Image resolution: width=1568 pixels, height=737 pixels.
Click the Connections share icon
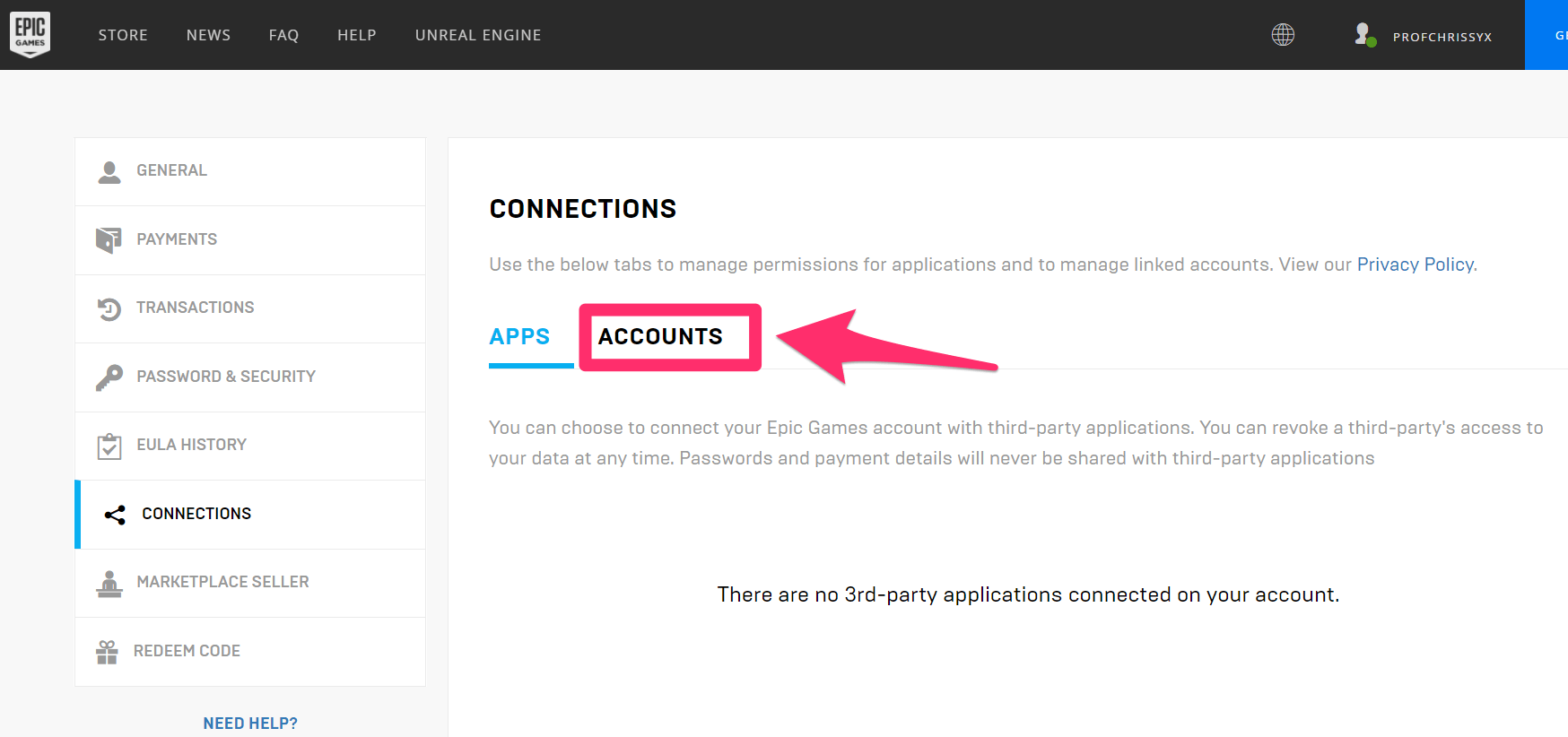pos(115,515)
